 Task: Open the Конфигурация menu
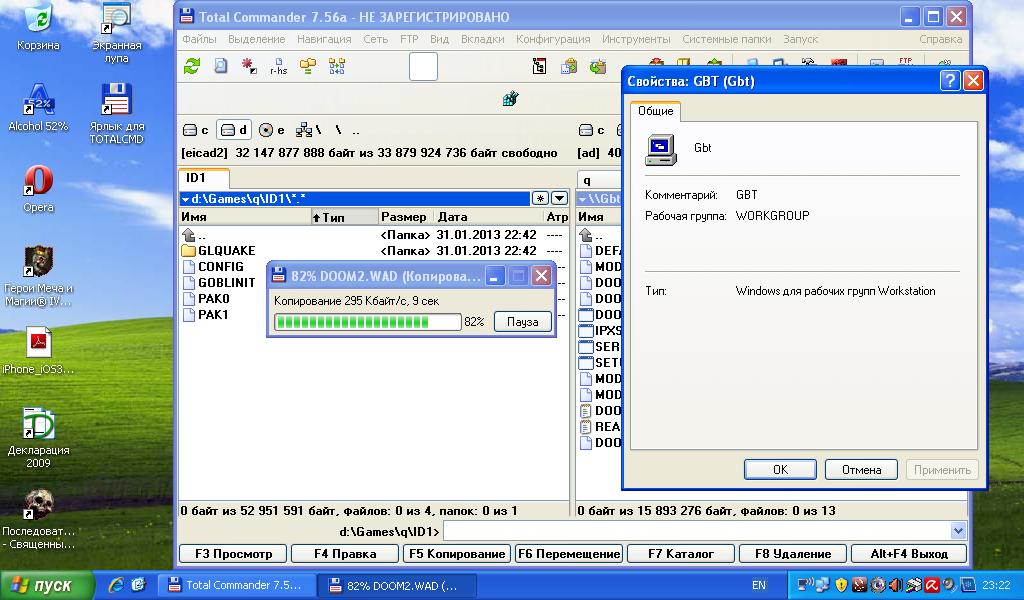(x=553, y=39)
